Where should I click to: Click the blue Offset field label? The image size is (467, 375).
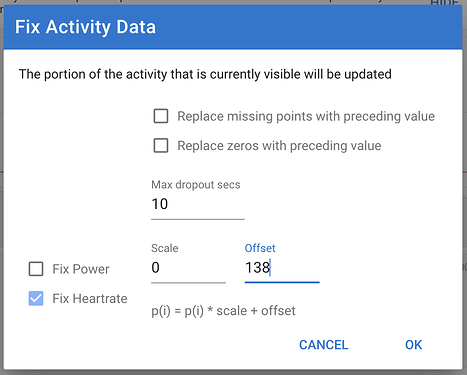click(260, 248)
